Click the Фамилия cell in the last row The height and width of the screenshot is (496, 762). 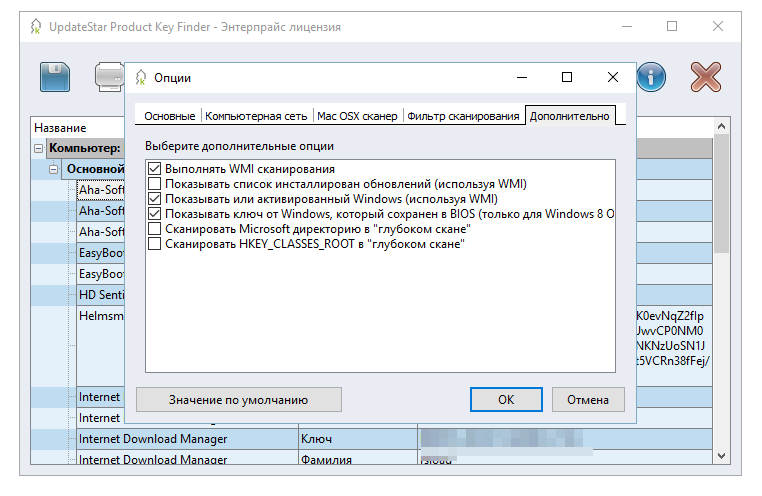tap(358, 459)
